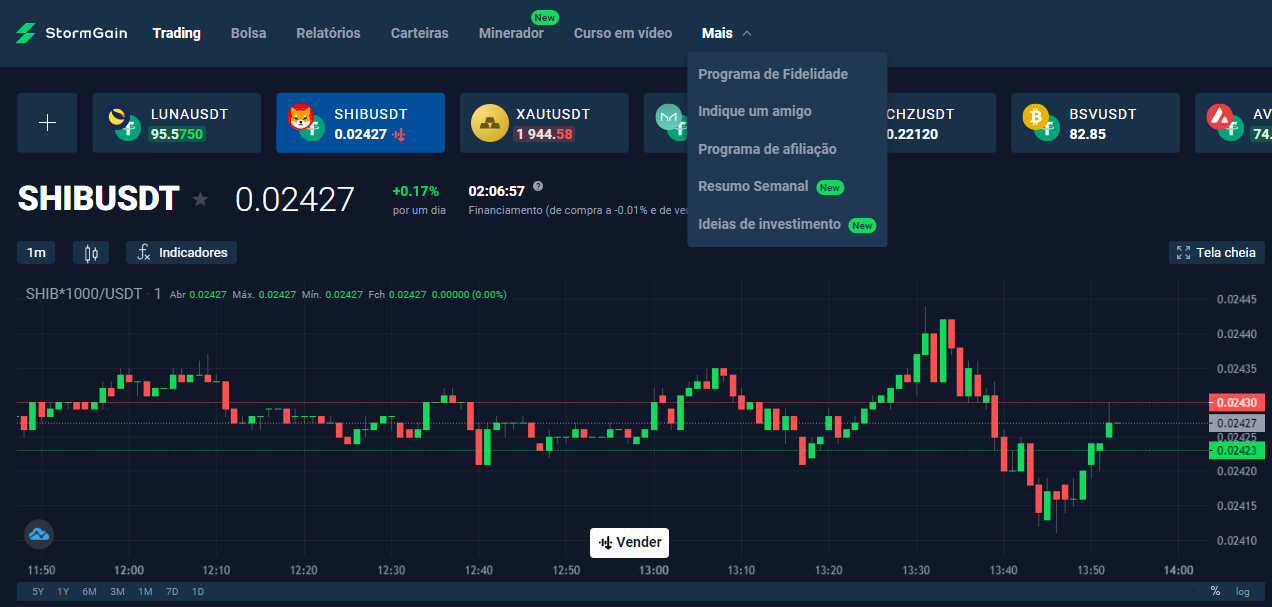Image resolution: width=1272 pixels, height=607 pixels.
Task: Click the green 0.02423 price label
Action: click(x=1237, y=450)
